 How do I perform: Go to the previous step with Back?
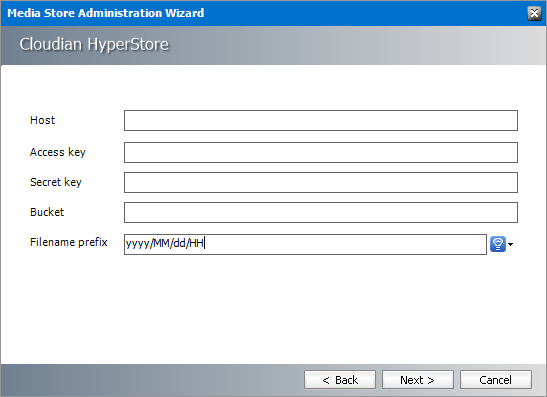pos(340,380)
